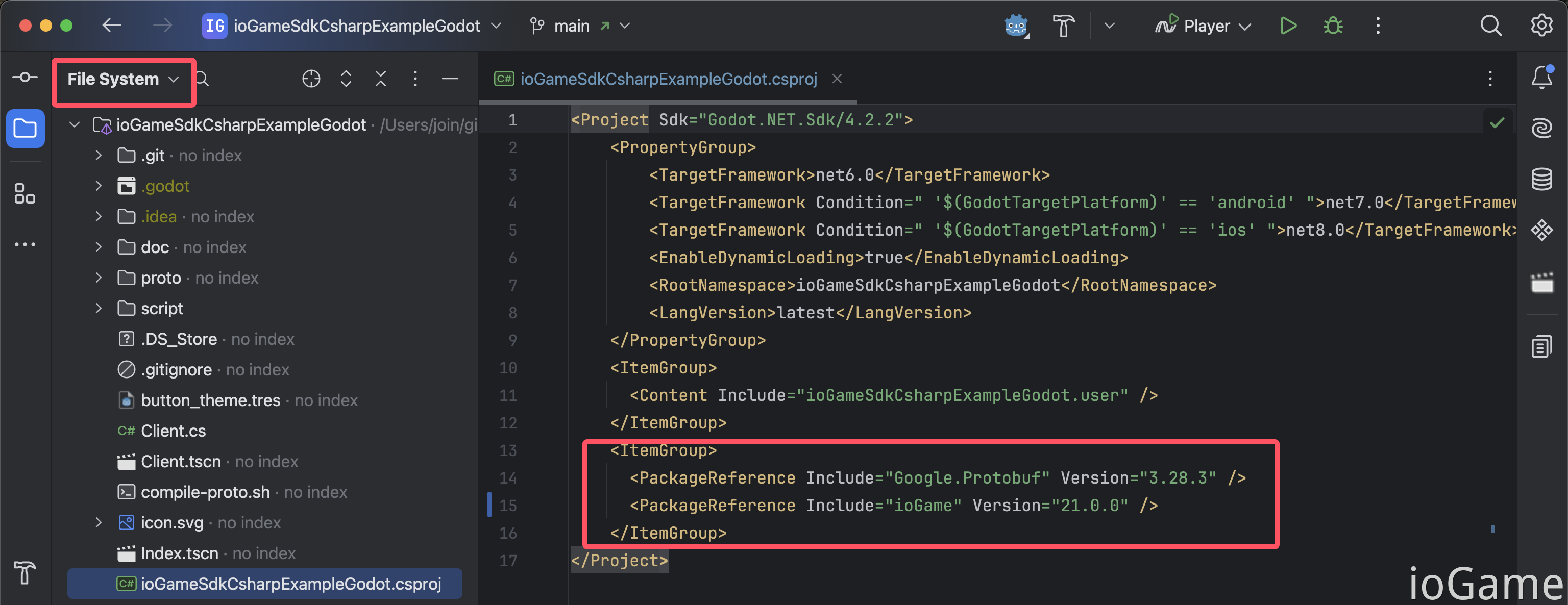Expand the script folder
The width and height of the screenshot is (1568, 605).
[99, 308]
